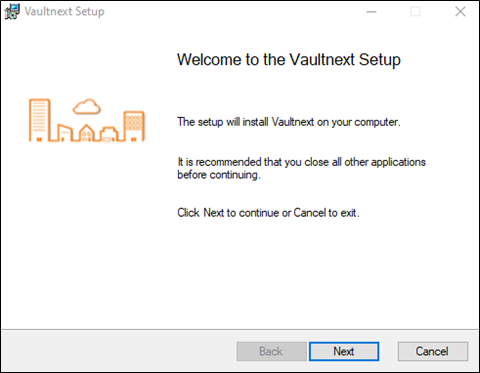Click the "before continuing." text line
The width and height of the screenshot is (480, 373).
(x=219, y=175)
